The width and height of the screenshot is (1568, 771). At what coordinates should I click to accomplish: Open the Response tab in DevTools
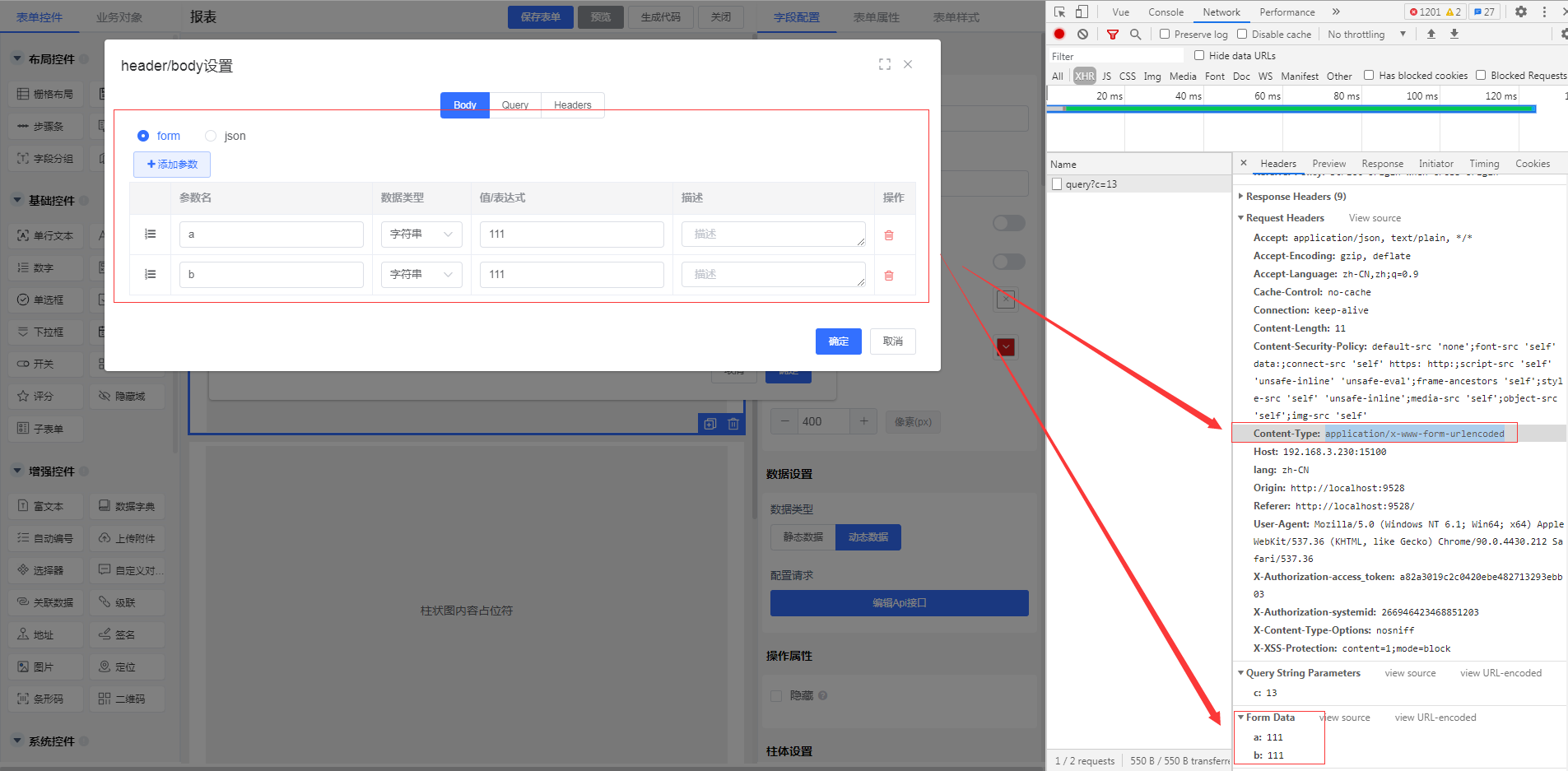coord(1382,164)
